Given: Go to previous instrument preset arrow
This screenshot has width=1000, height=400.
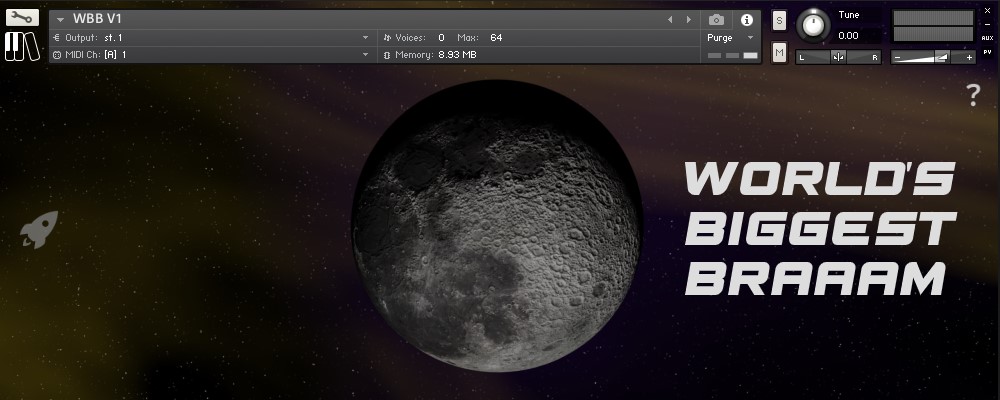Looking at the screenshot, I should click(670, 20).
